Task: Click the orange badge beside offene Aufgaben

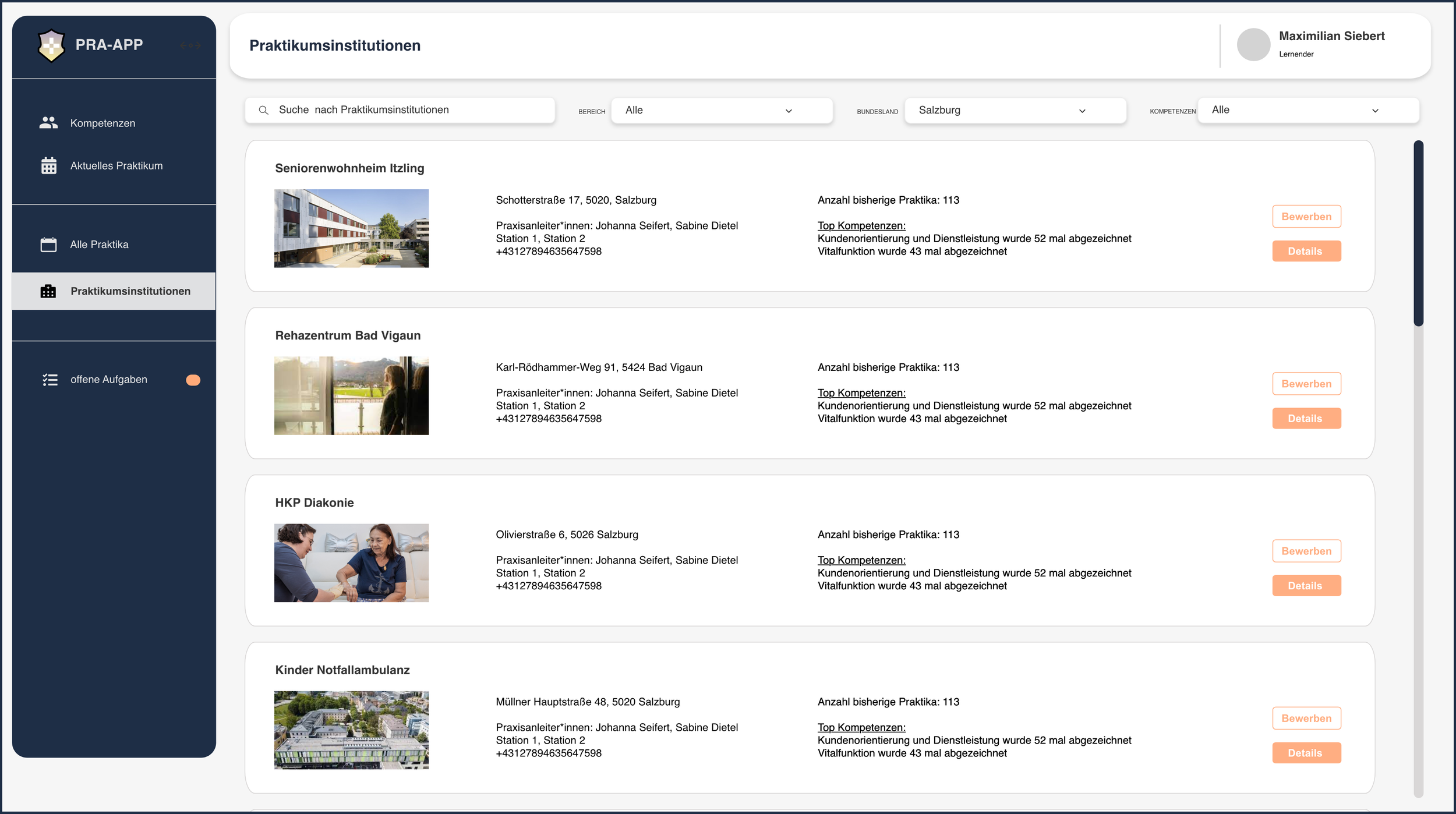Action: pos(193,380)
